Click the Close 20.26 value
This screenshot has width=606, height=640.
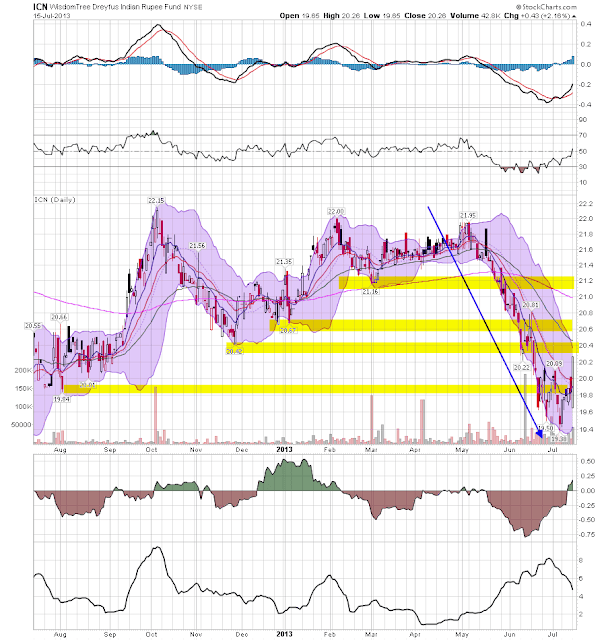coord(425,16)
